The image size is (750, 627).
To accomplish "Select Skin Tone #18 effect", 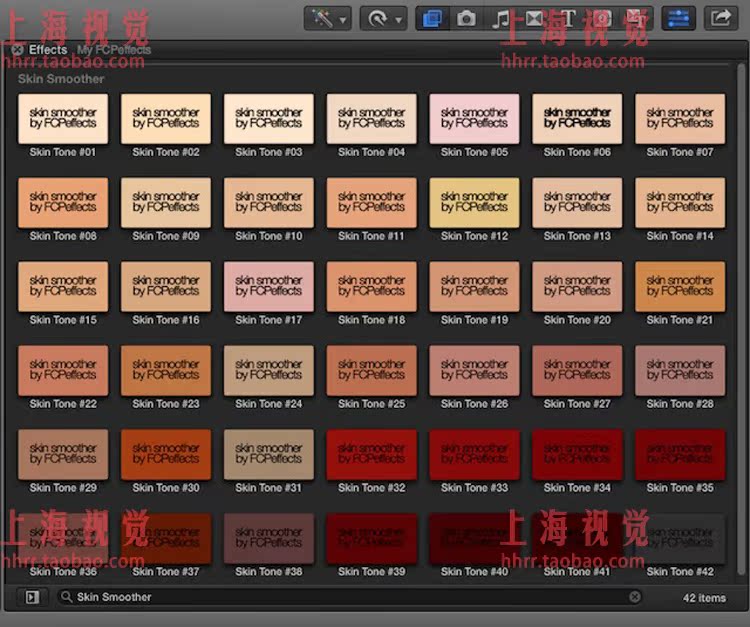I will tap(372, 286).
